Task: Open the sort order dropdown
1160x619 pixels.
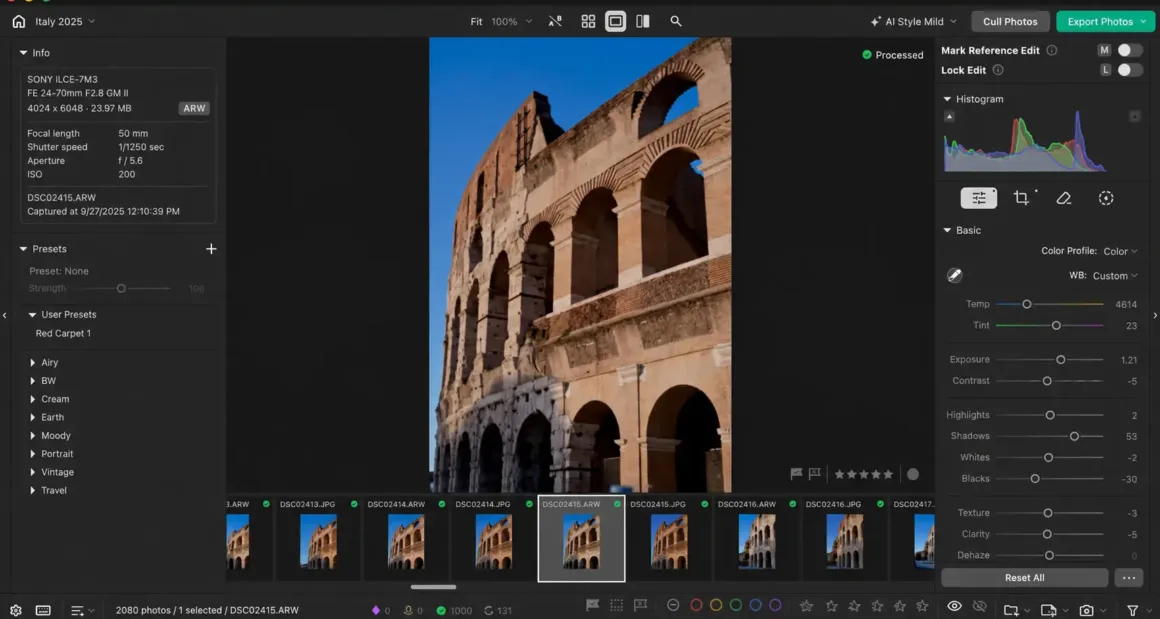Action: pyautogui.click(x=82, y=610)
